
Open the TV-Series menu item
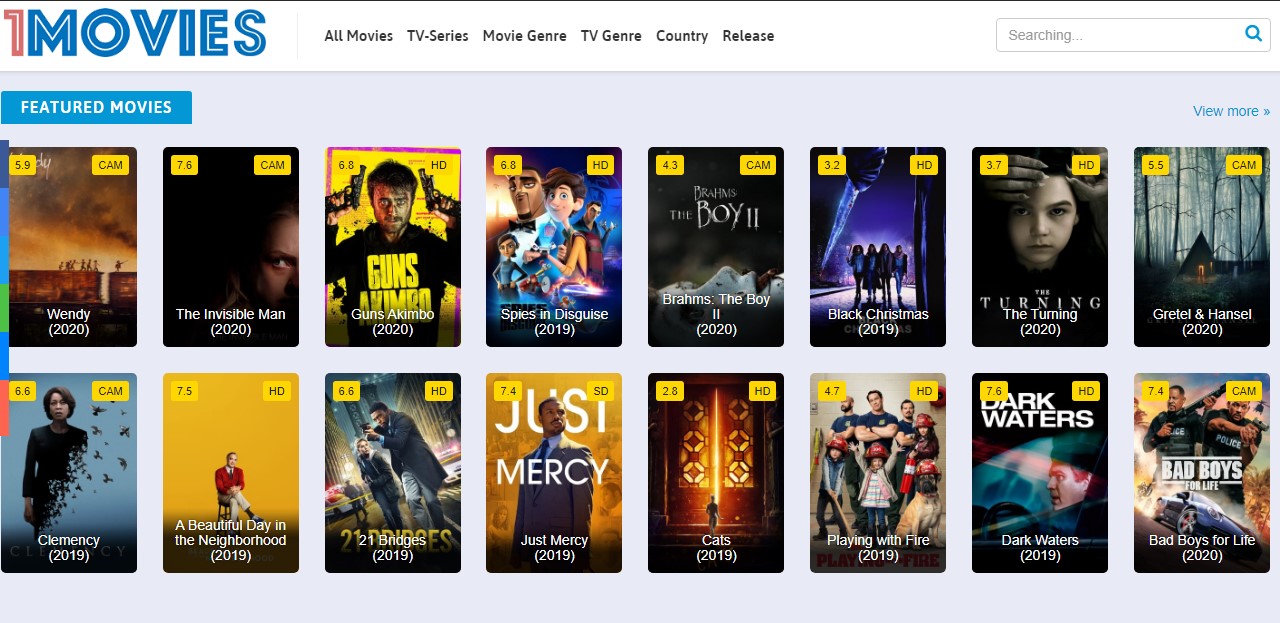point(438,36)
